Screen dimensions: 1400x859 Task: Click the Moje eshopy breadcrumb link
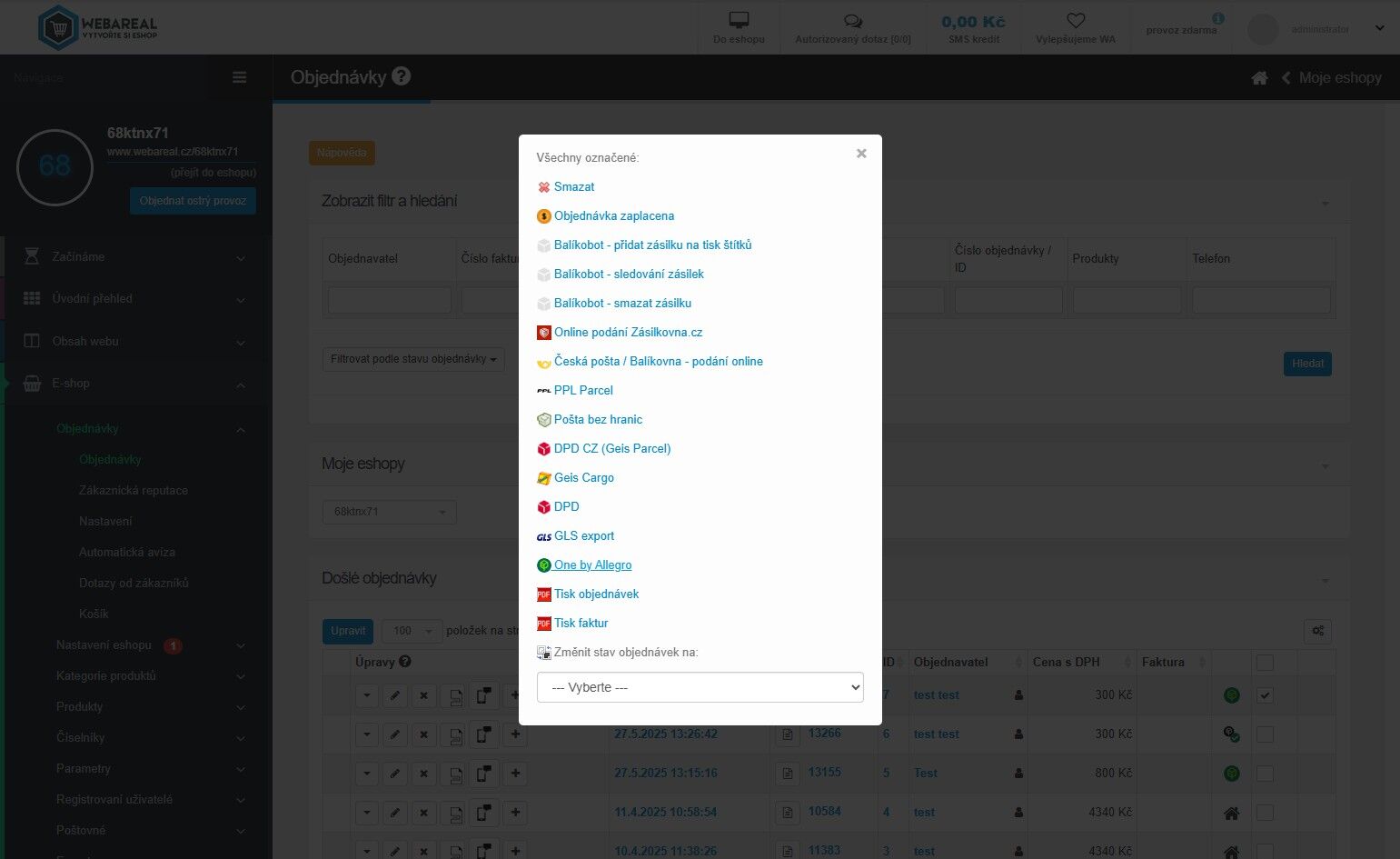(x=1340, y=78)
